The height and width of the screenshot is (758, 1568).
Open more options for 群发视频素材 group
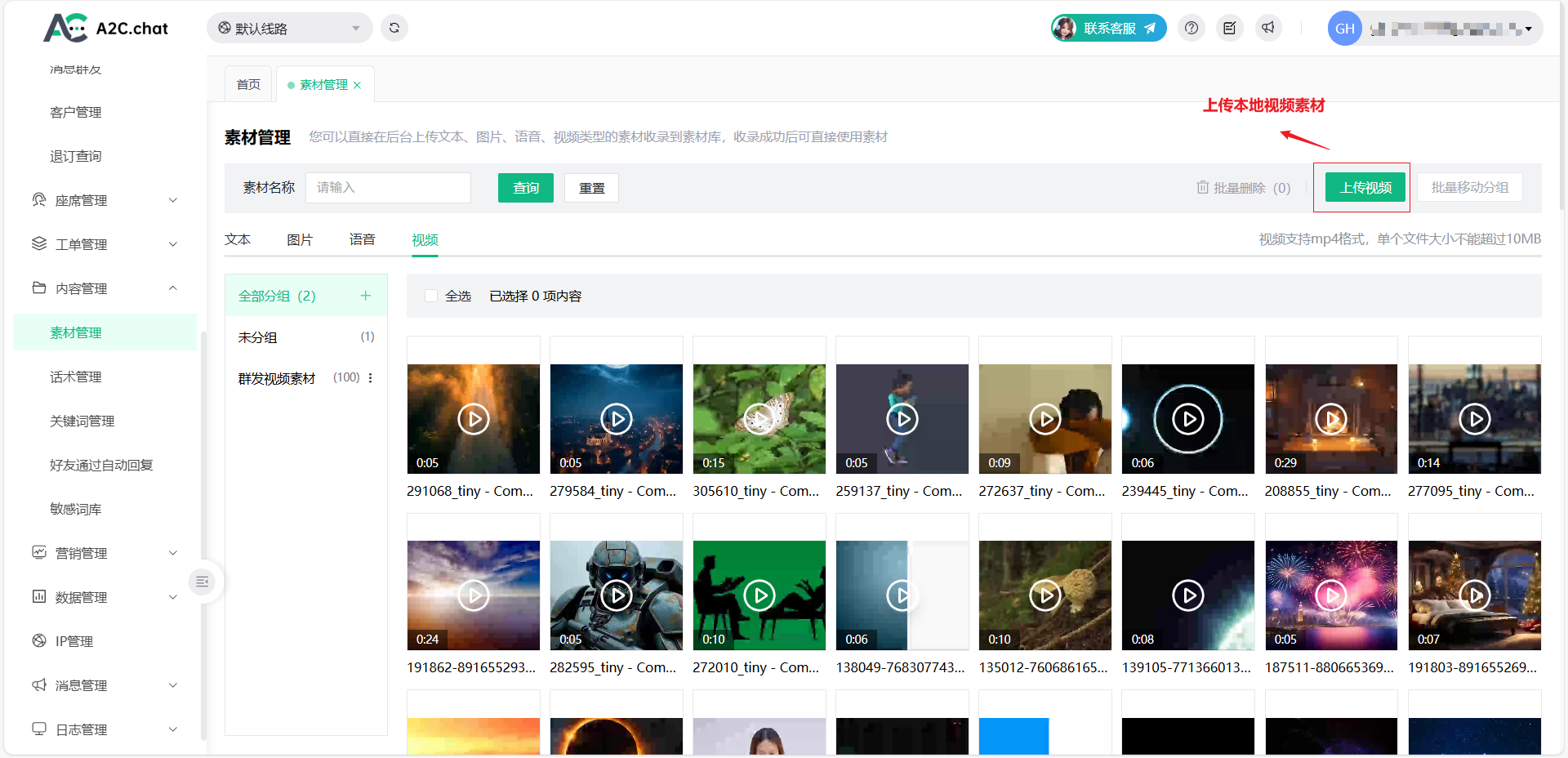click(x=371, y=378)
